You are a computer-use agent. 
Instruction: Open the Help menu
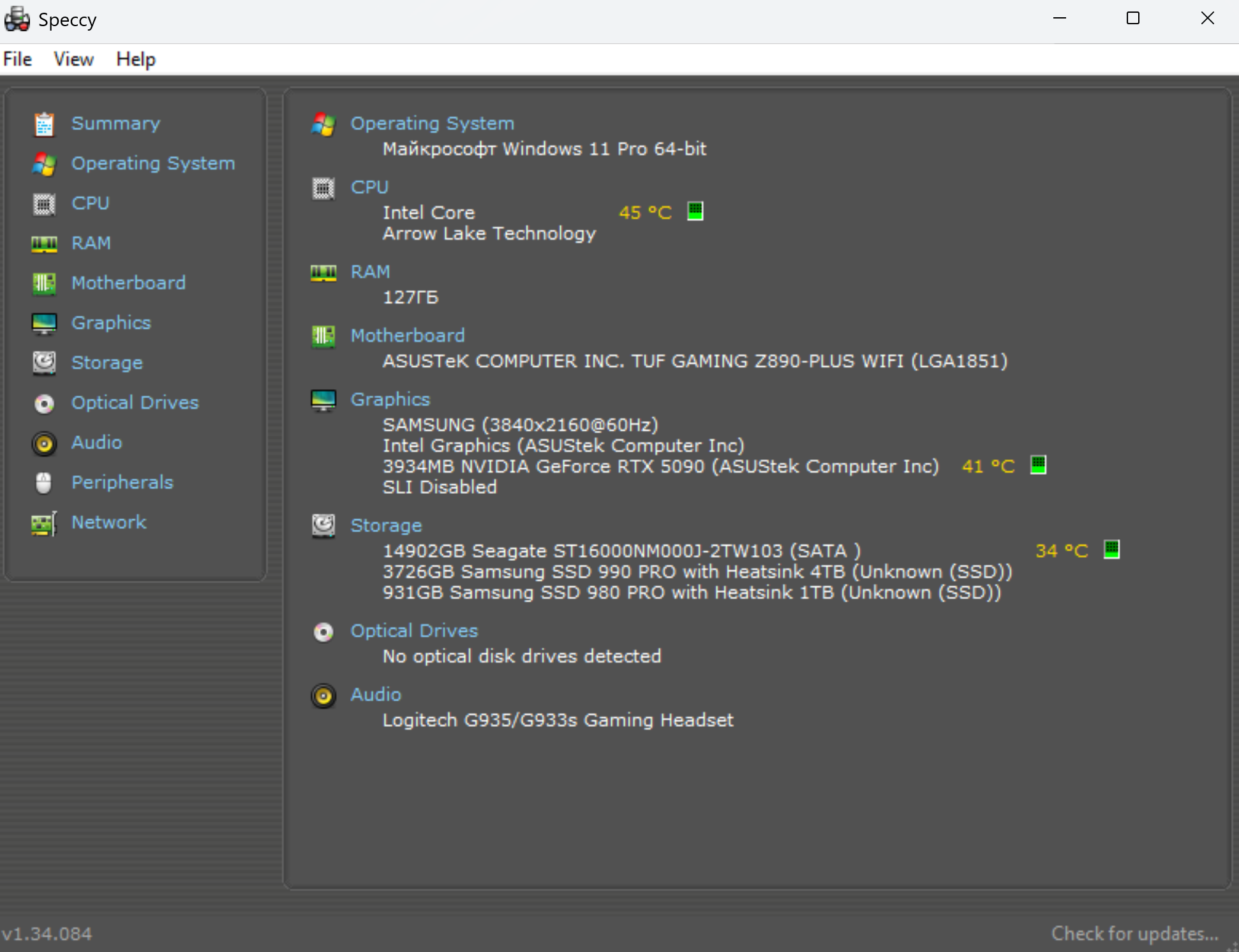(x=136, y=59)
